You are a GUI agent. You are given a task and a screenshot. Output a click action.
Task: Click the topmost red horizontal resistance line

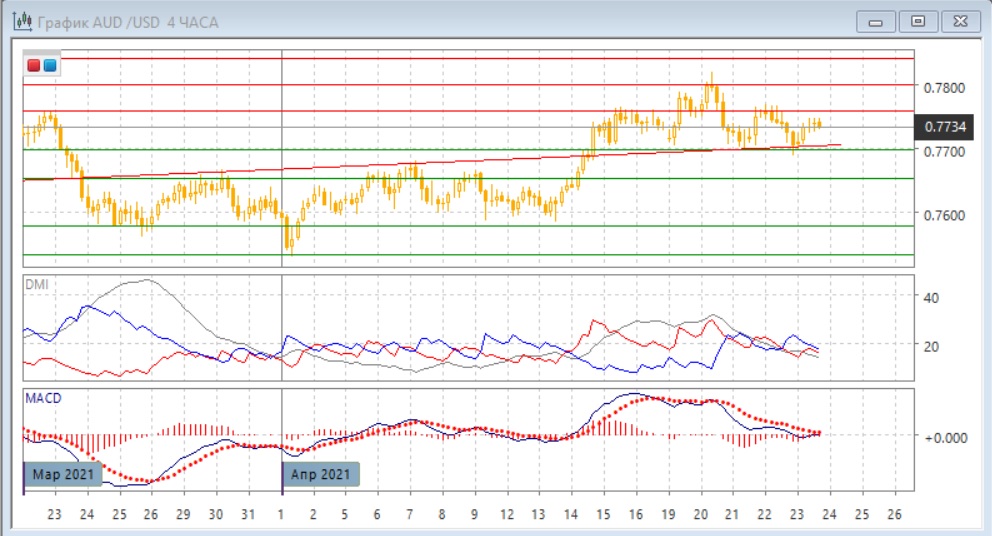(468, 59)
